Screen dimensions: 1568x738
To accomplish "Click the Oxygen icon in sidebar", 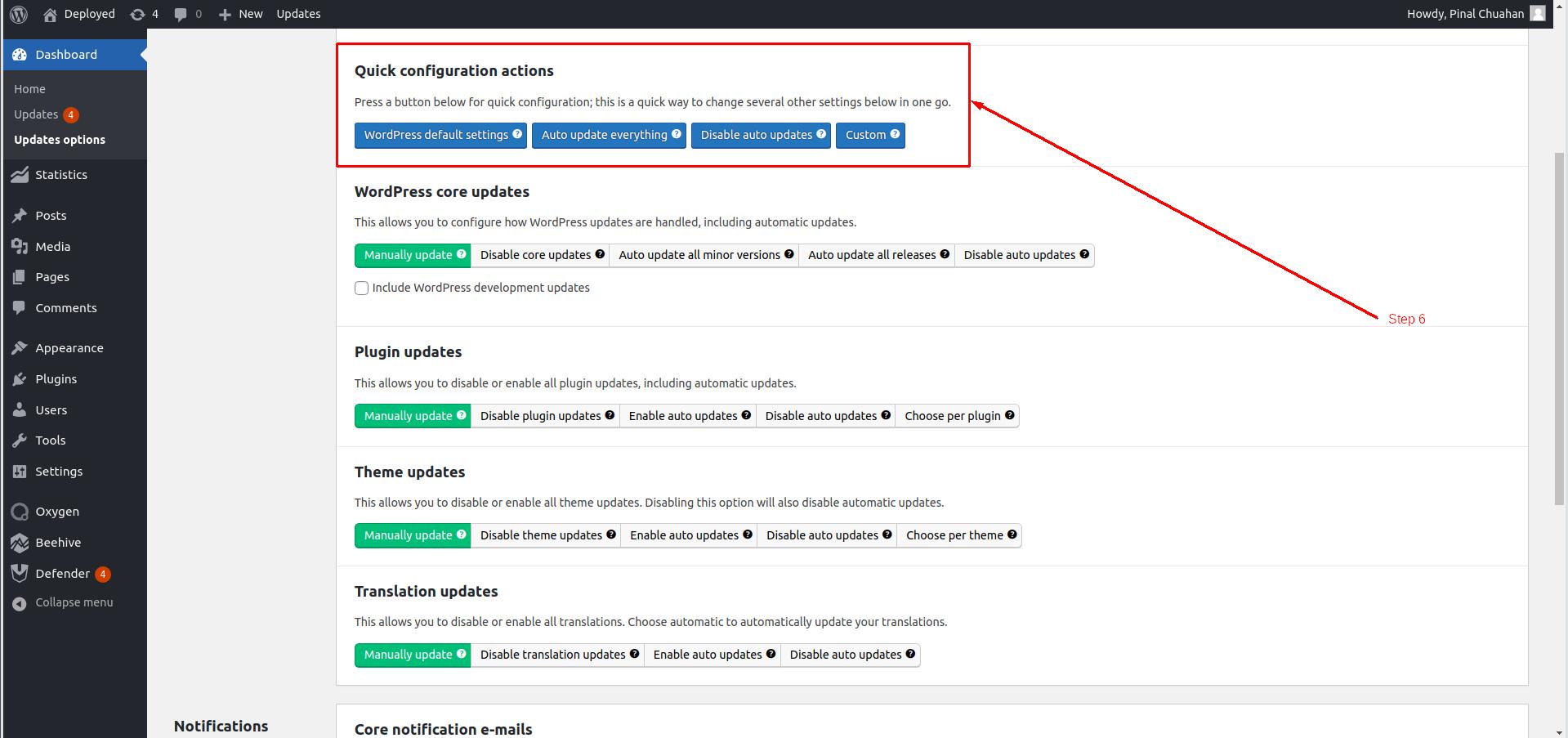I will point(20,512).
